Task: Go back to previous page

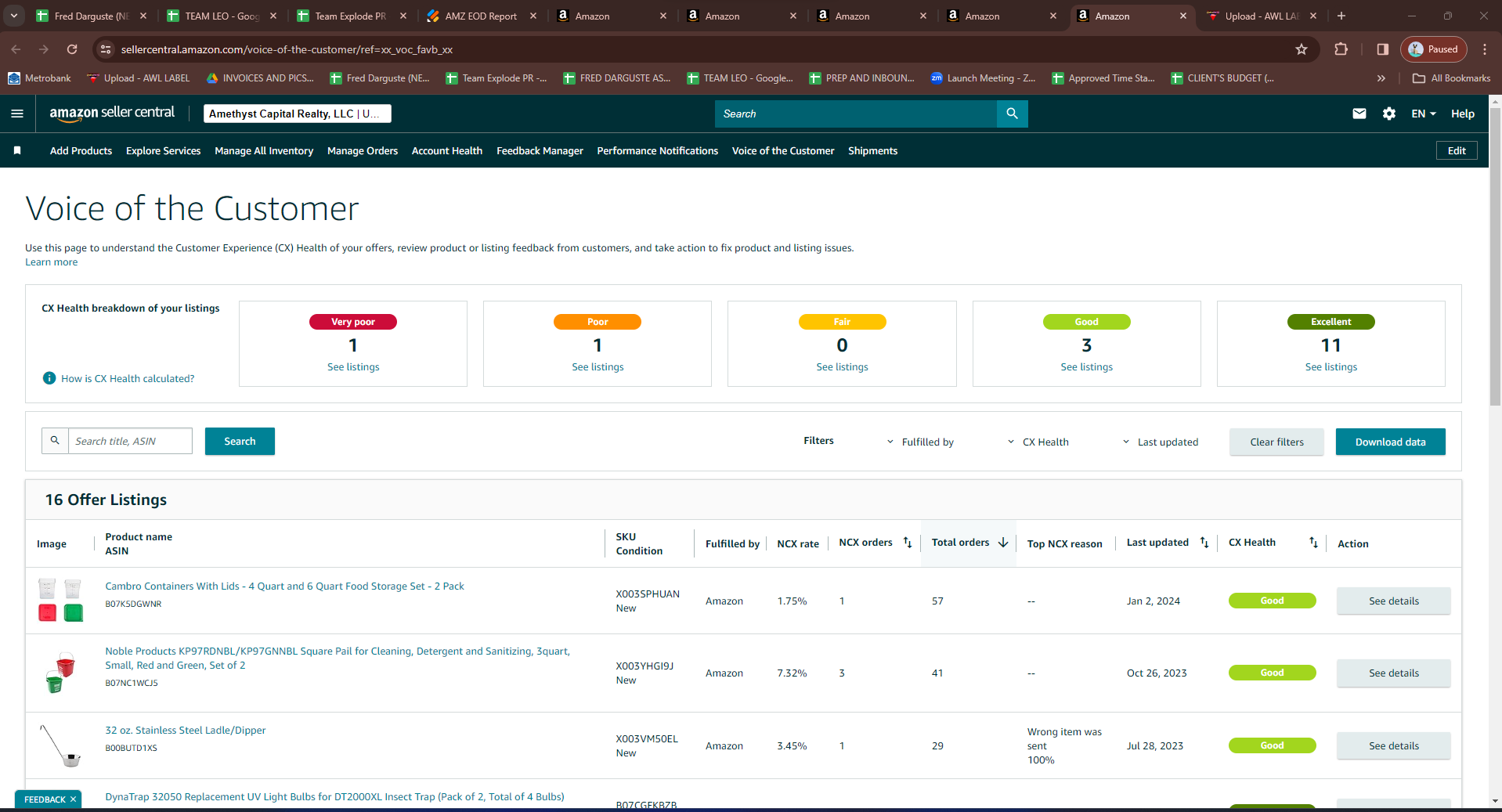Action: click(16, 49)
